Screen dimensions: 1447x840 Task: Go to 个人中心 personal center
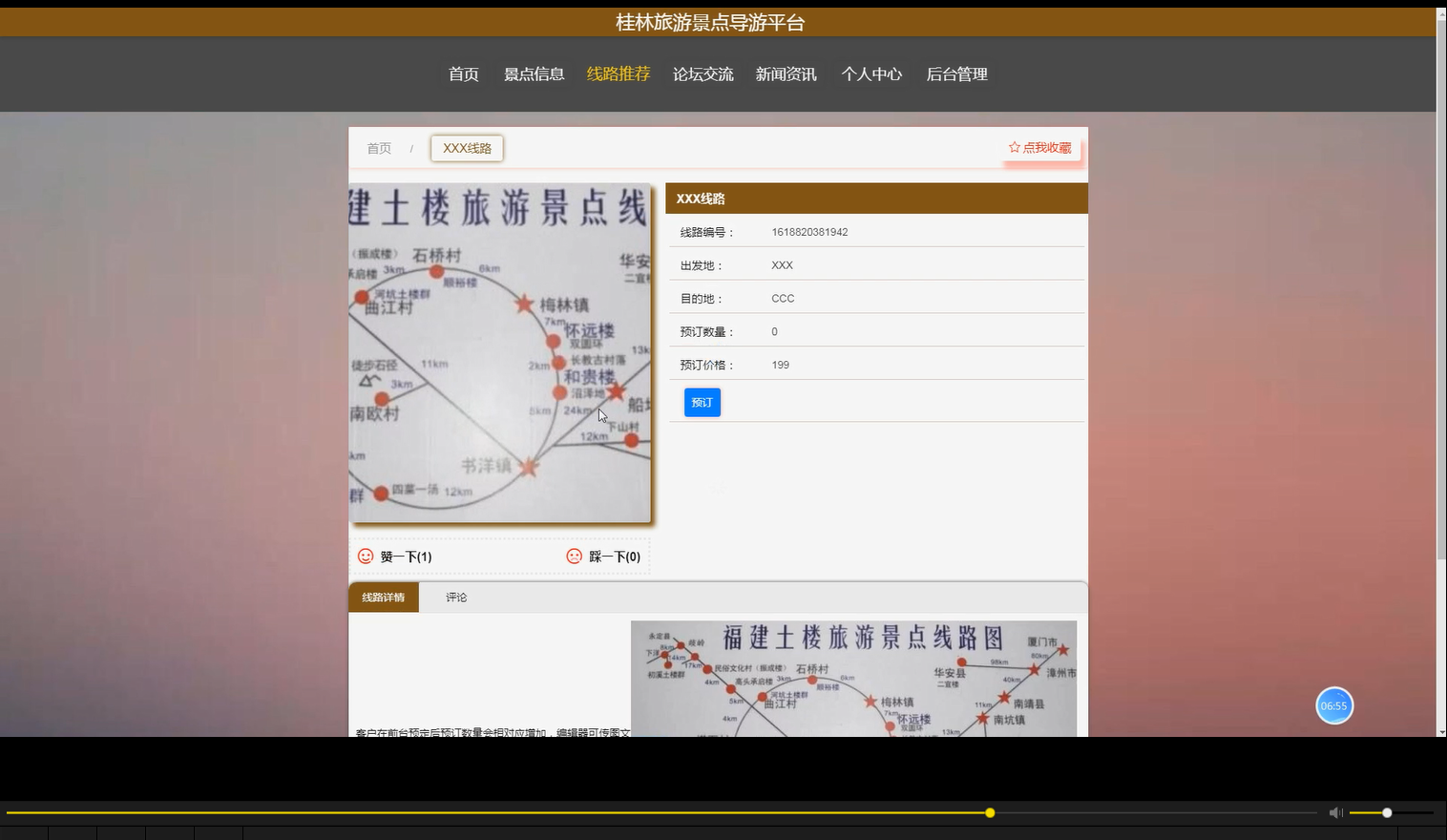[x=871, y=73]
